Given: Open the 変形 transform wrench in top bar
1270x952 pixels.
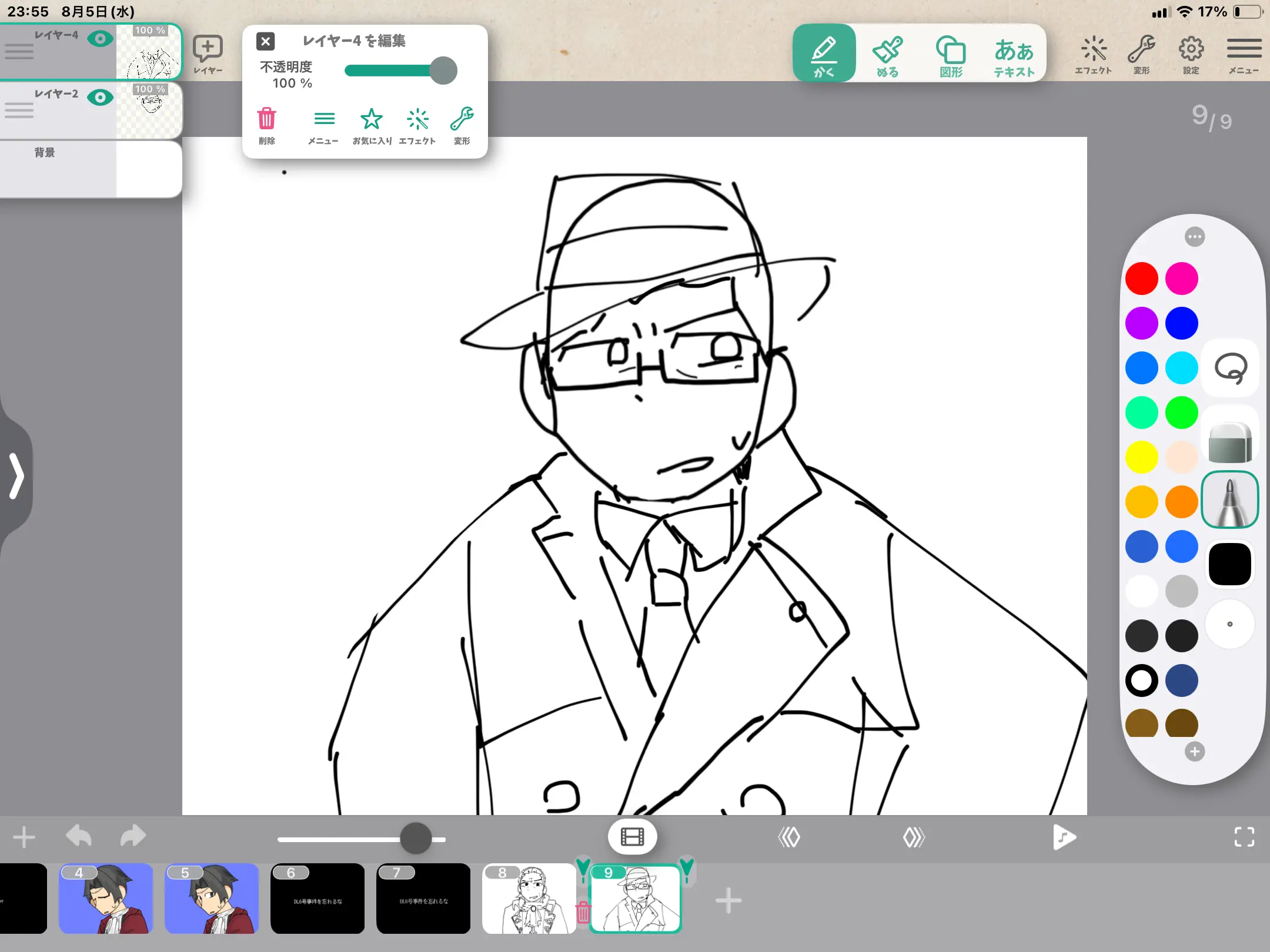Looking at the screenshot, I should tap(1142, 54).
